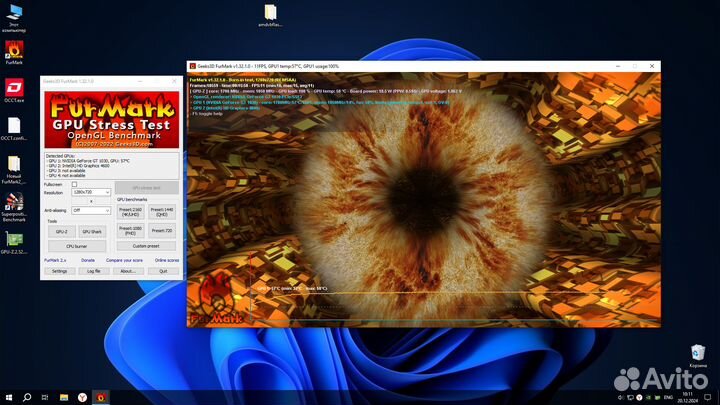This screenshot has width=720, height=405.
Task: Click the Preset:1080 (FHD) button
Action: pos(130,230)
